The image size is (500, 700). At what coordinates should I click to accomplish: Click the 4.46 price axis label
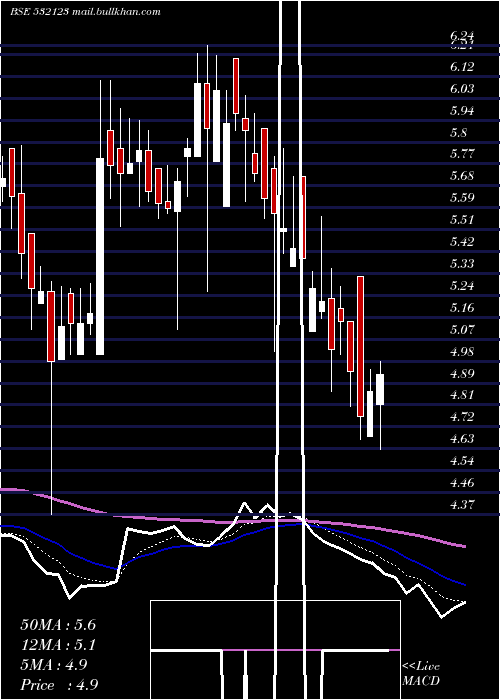pyautogui.click(x=462, y=483)
